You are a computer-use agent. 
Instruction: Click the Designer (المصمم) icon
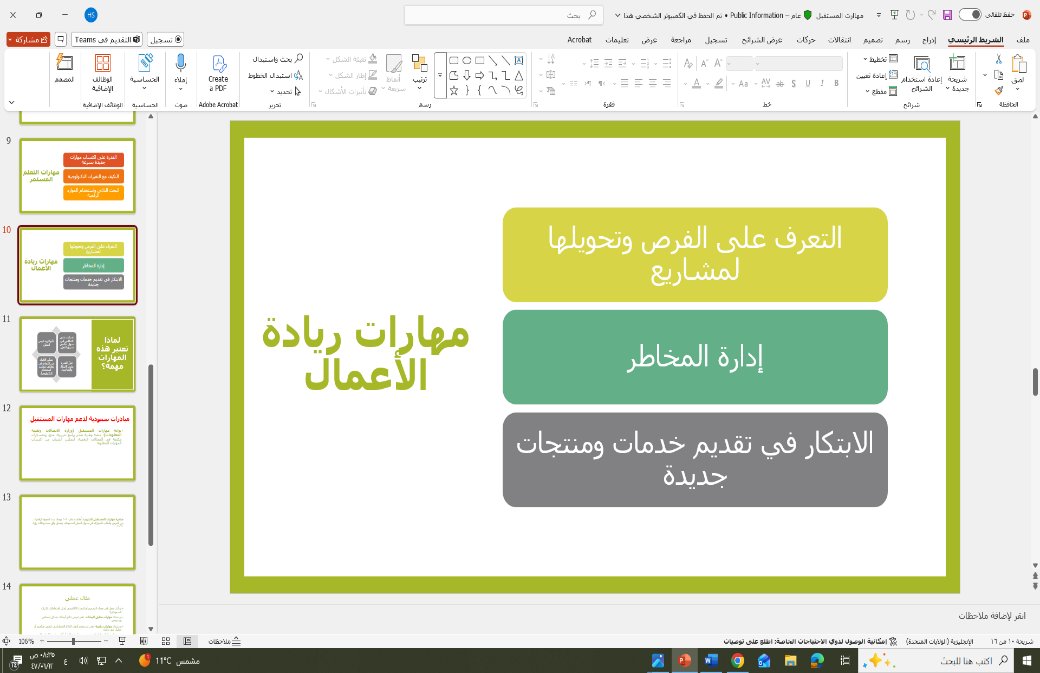[x=65, y=70]
